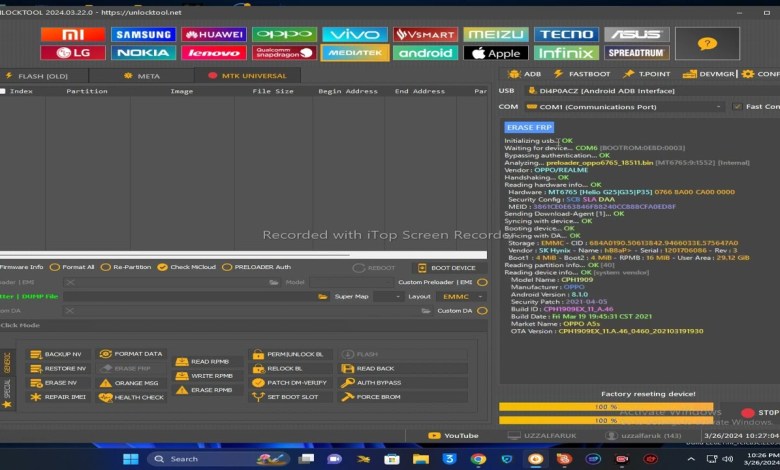Expand the Layout EMMC dropdown
The width and height of the screenshot is (780, 470).
click(x=461, y=296)
